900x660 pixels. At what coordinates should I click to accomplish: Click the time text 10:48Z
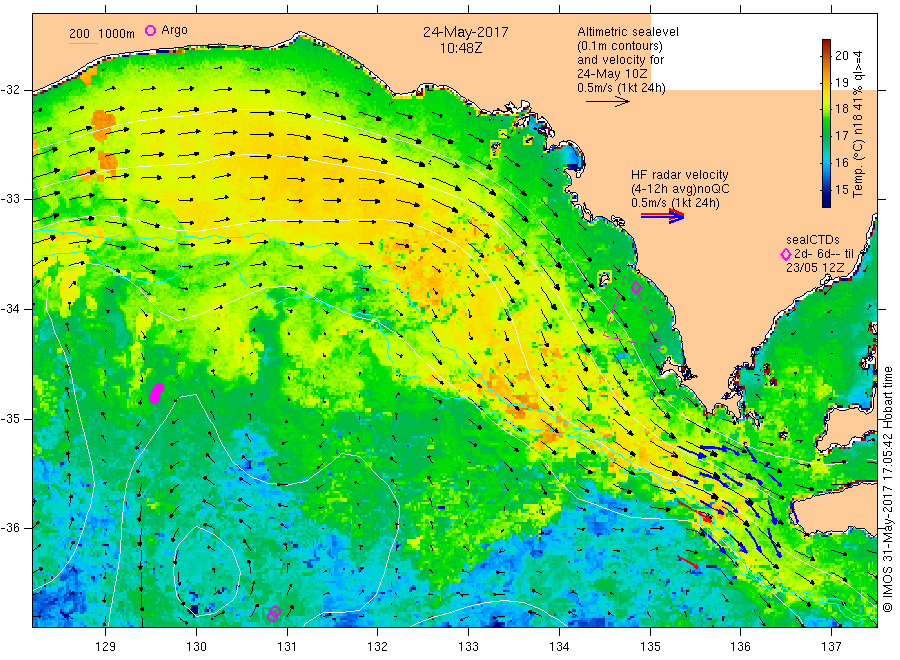pos(461,48)
